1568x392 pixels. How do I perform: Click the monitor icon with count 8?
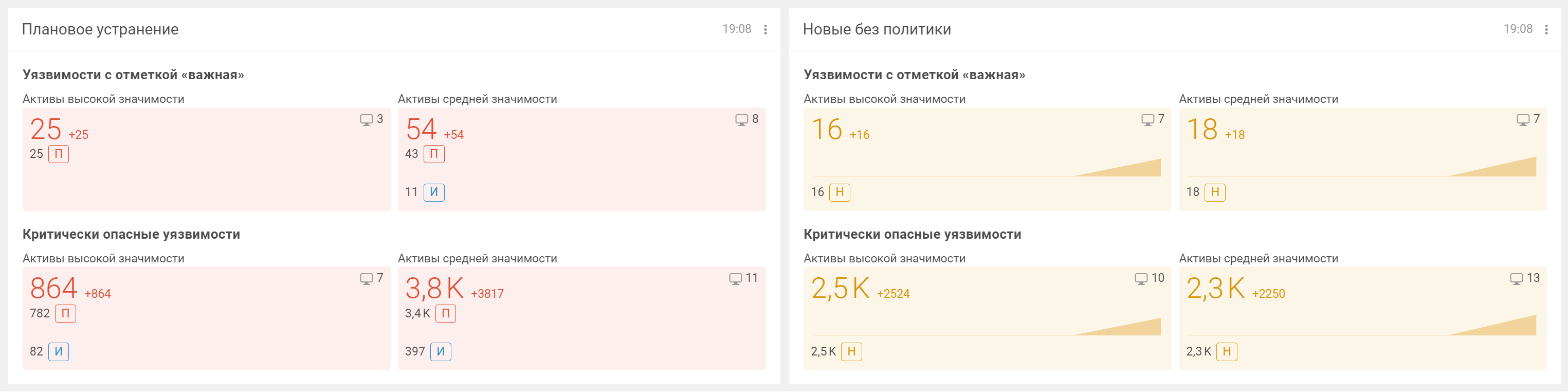[741, 119]
